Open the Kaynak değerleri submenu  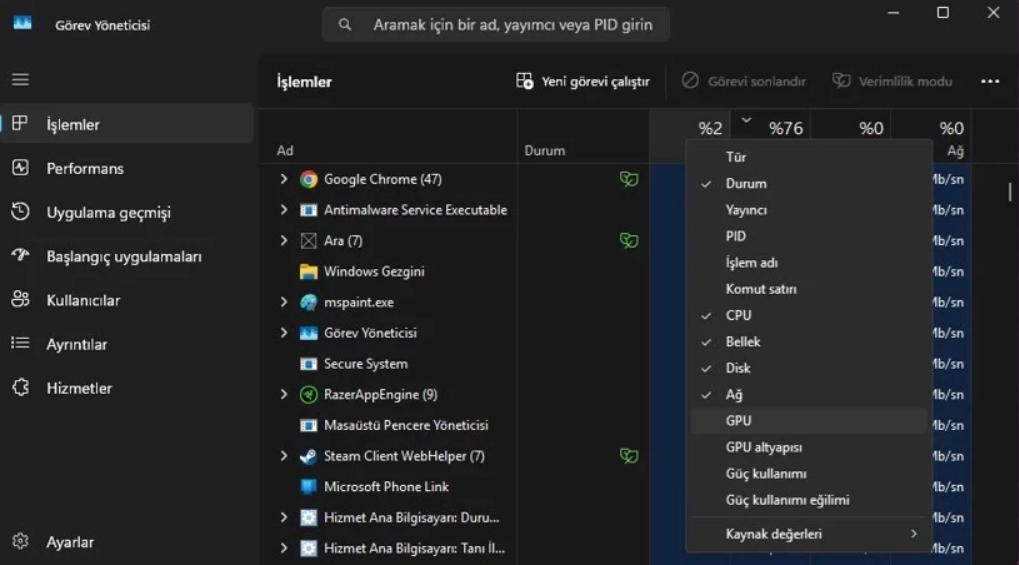(x=809, y=534)
